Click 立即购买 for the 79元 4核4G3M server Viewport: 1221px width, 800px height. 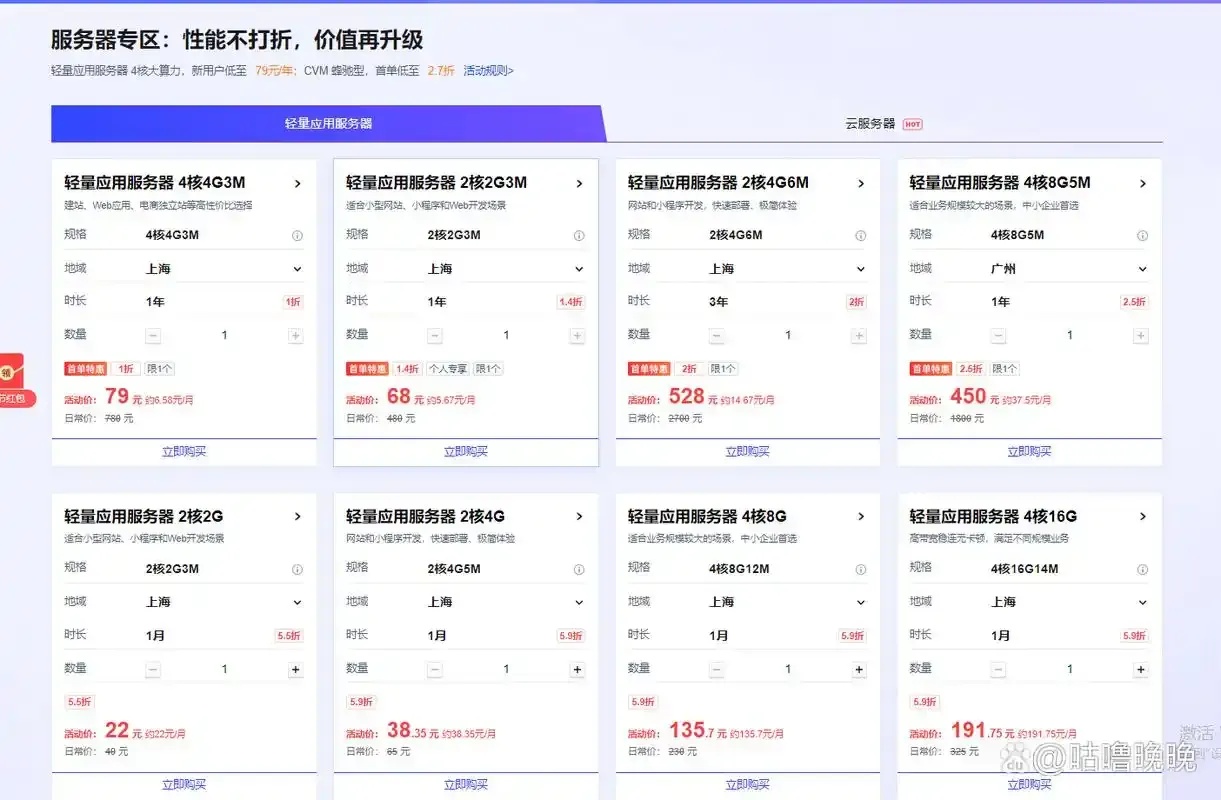[184, 452]
